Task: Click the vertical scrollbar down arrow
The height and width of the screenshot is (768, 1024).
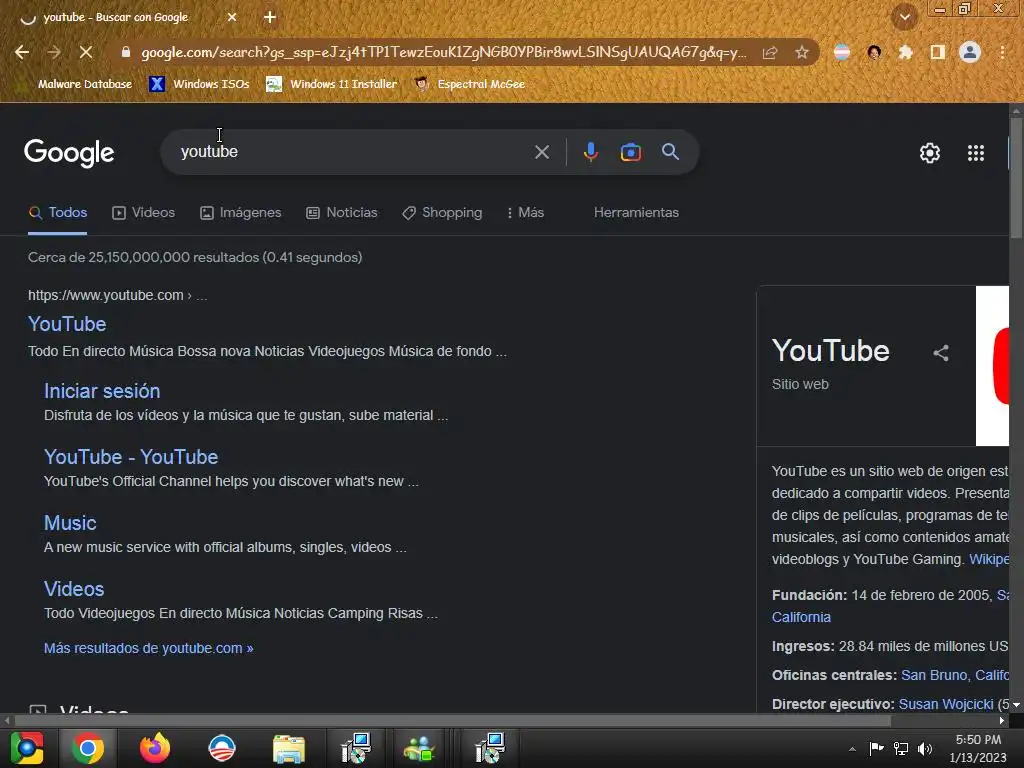Action: pos(1016,705)
